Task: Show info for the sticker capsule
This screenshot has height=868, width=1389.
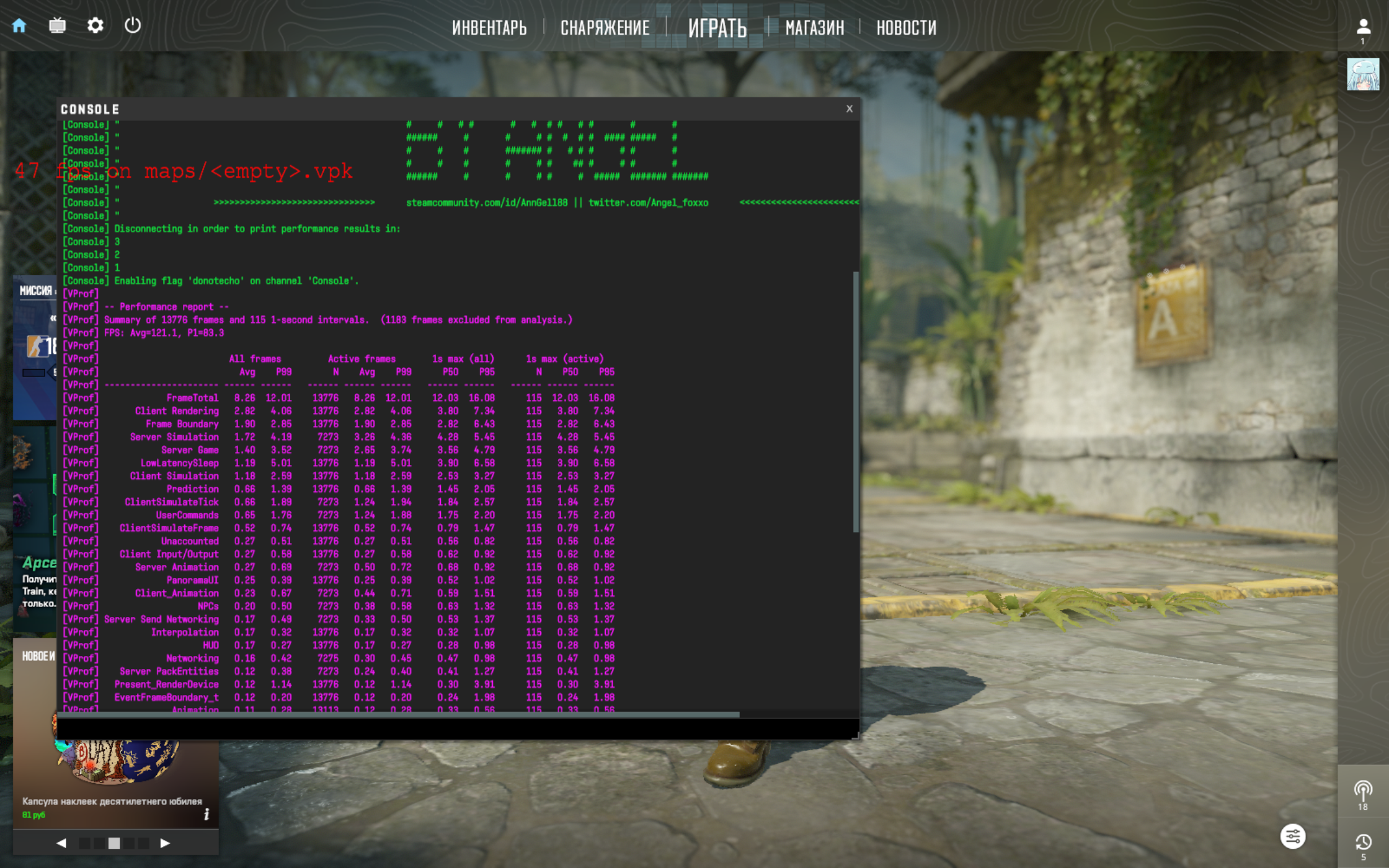Action: pos(206,814)
